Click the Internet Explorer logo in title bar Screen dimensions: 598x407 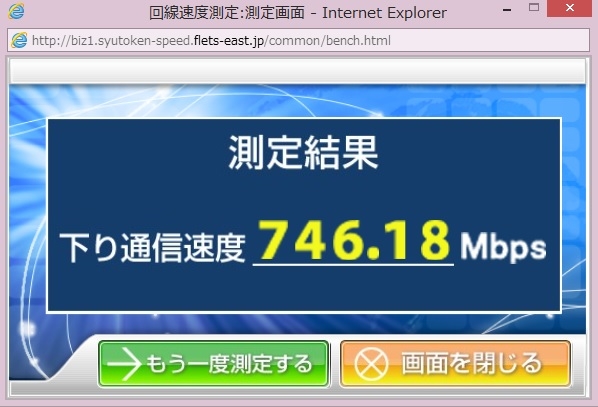(16, 11)
